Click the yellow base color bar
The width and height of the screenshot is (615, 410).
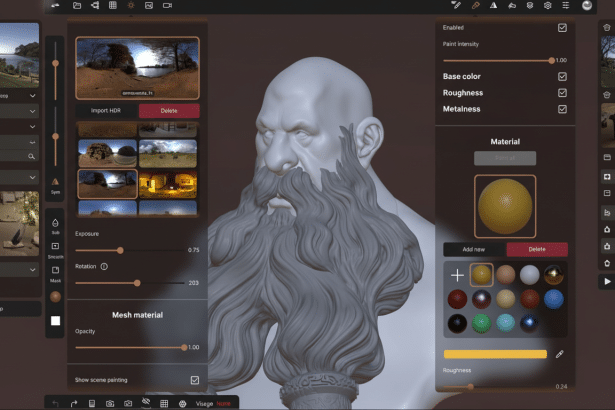[495, 354]
